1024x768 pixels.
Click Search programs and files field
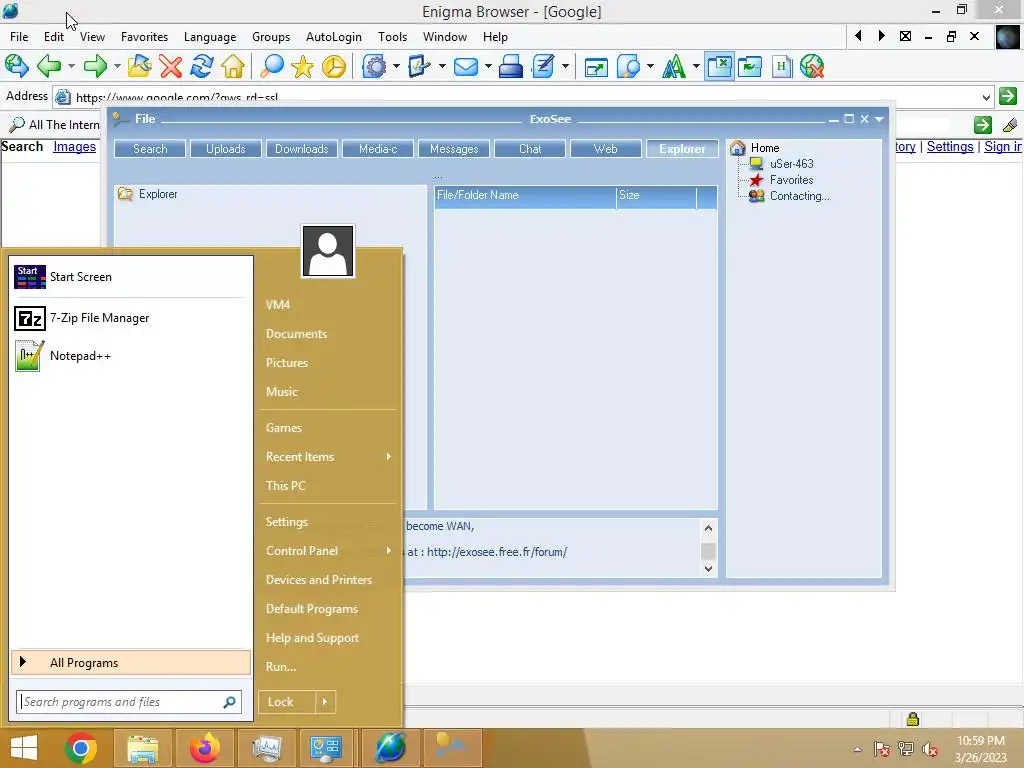pyautogui.click(x=129, y=702)
